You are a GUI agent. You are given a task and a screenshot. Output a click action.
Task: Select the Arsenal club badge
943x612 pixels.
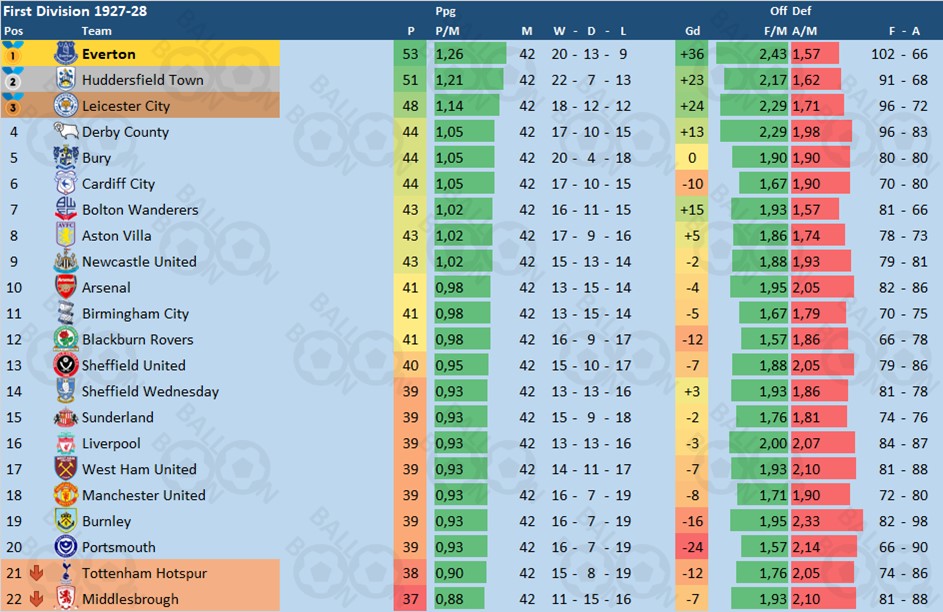66,287
